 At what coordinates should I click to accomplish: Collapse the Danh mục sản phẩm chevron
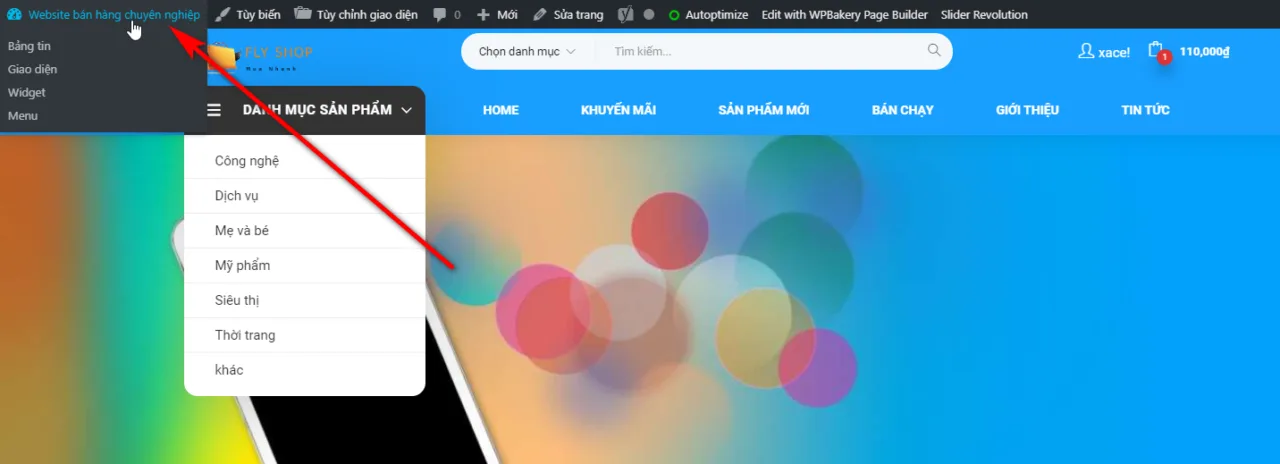pyautogui.click(x=406, y=110)
